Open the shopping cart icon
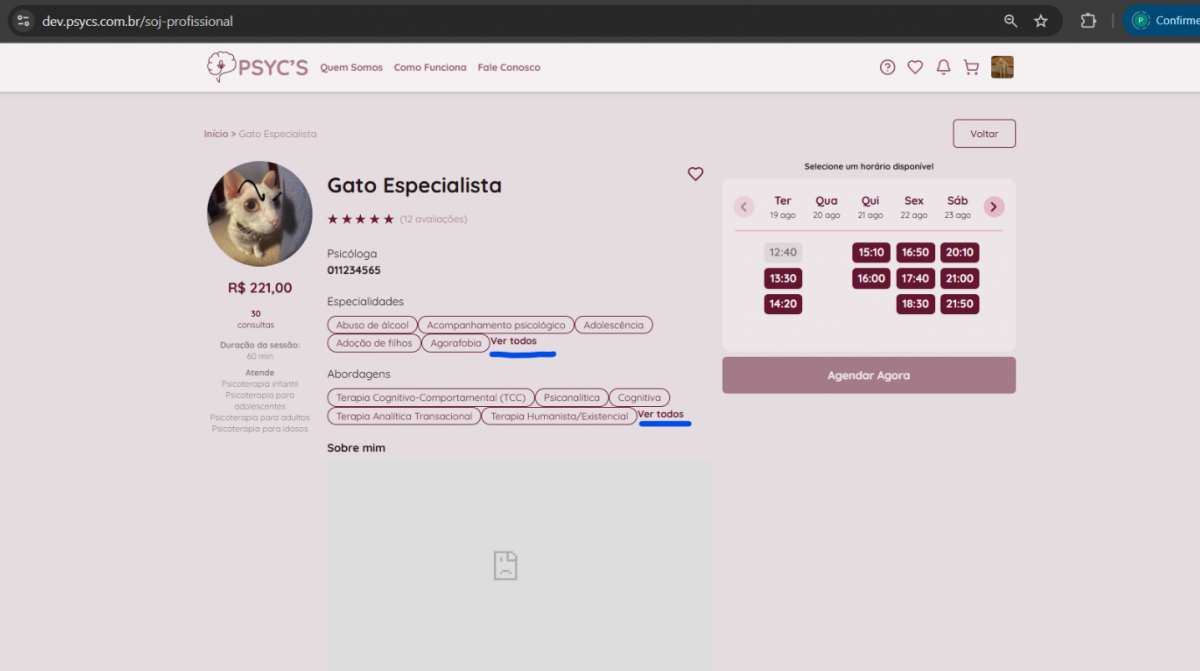The width and height of the screenshot is (1200, 671). (x=971, y=67)
